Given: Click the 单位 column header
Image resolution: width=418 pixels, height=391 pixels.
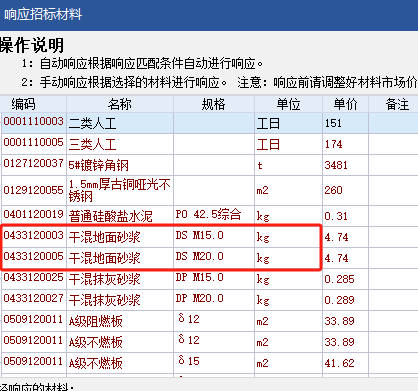Looking at the screenshot, I should click(x=288, y=104).
